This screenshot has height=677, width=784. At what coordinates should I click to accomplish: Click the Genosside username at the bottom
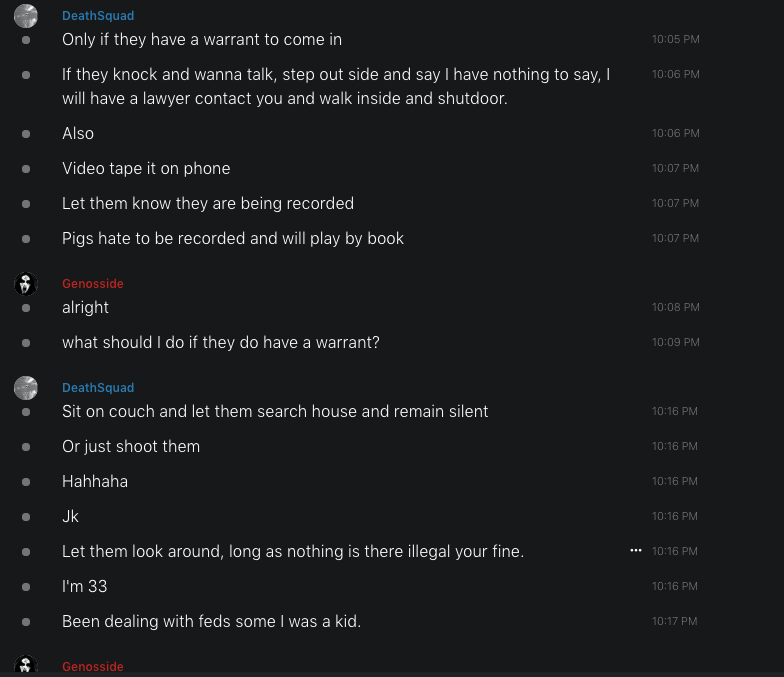93,666
